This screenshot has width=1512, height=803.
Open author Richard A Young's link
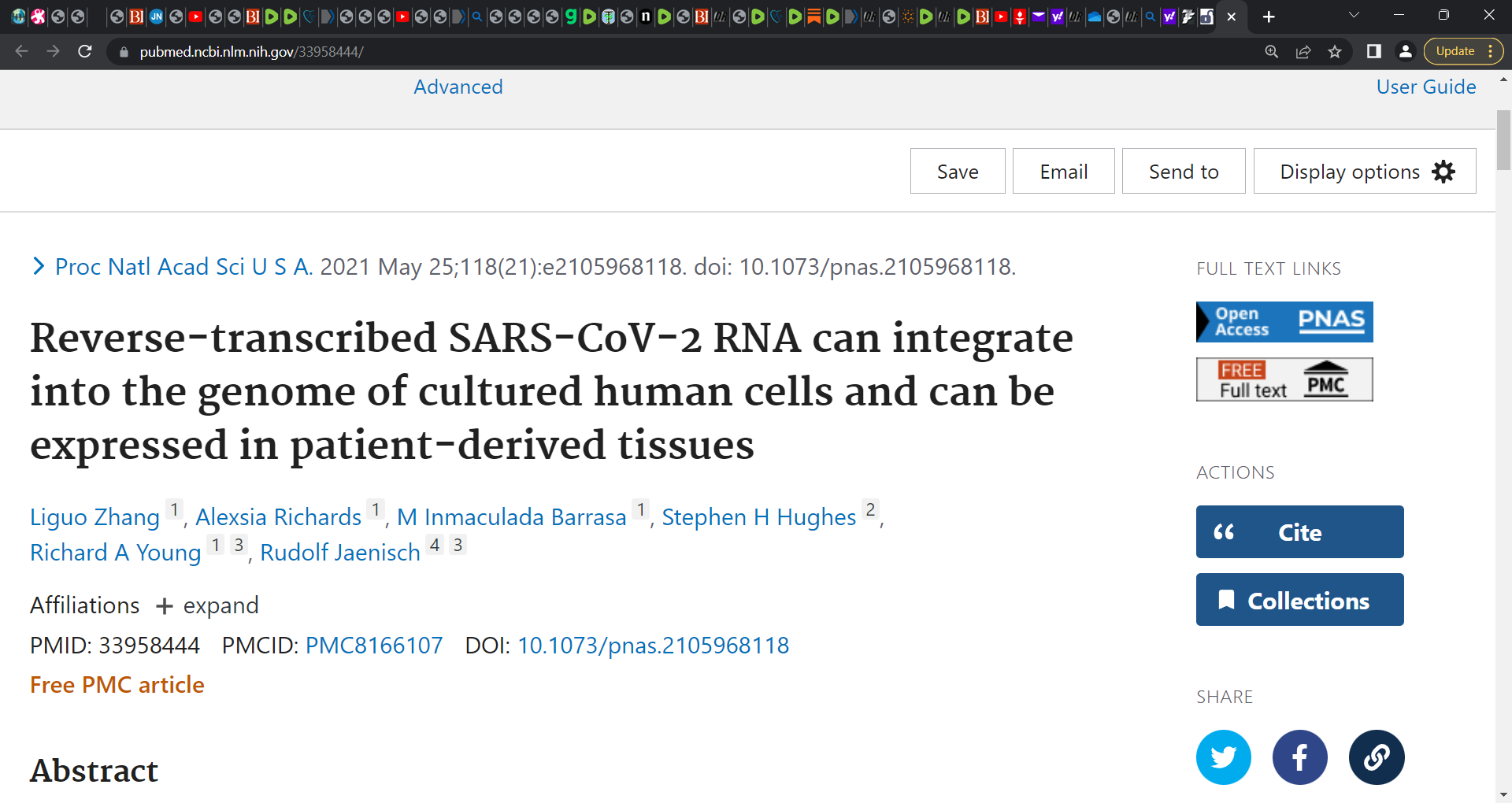click(116, 553)
